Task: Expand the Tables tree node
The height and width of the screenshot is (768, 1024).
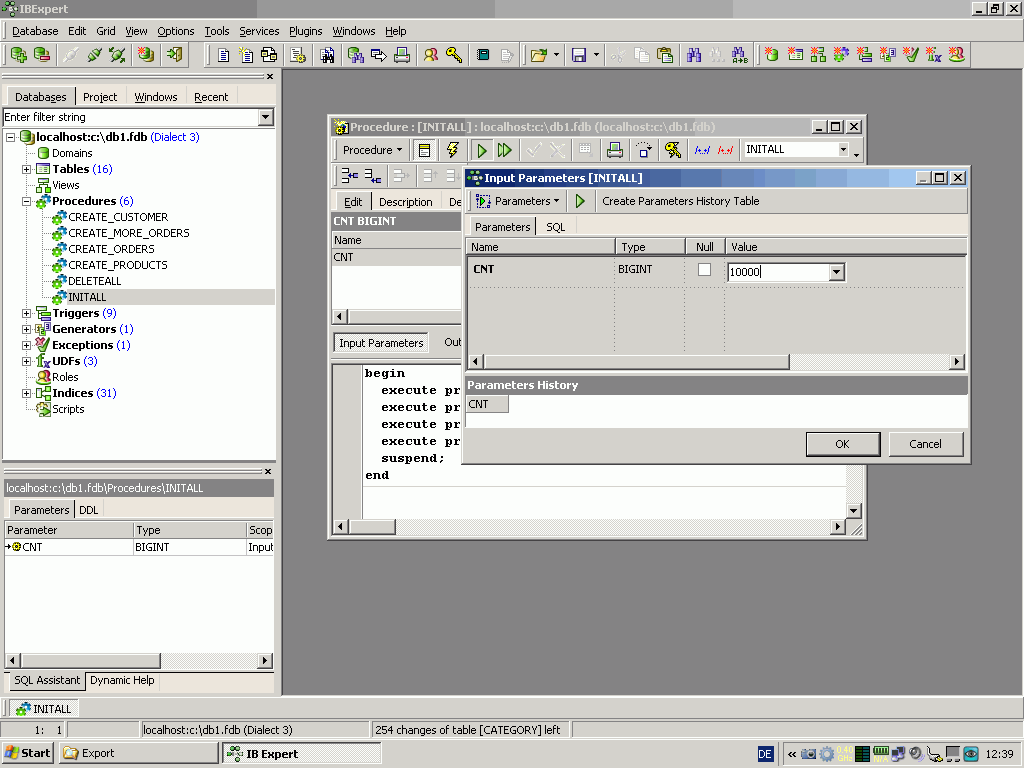Action: click(27, 169)
